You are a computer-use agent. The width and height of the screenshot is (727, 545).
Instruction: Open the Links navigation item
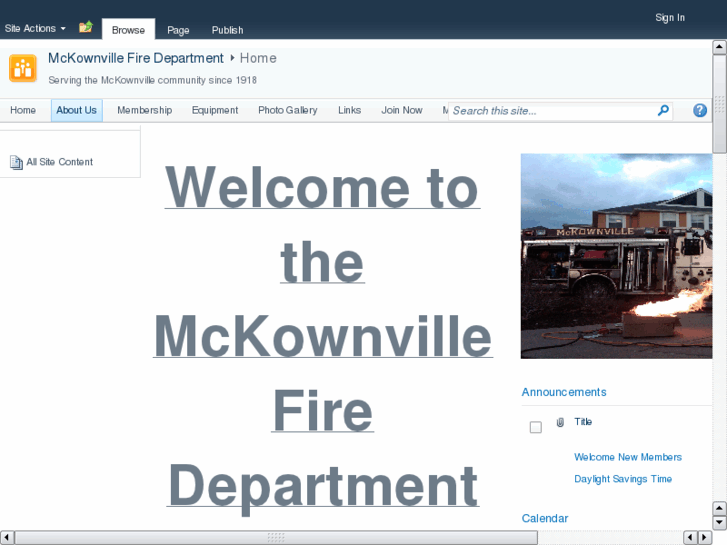click(x=350, y=110)
